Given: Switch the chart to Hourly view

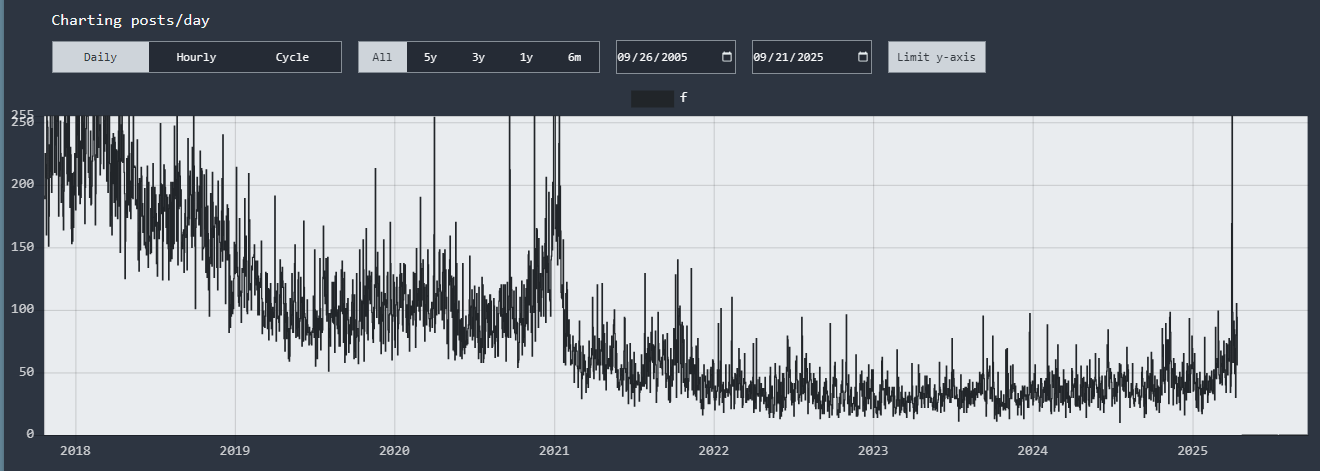Looking at the screenshot, I should pyautogui.click(x=196, y=57).
